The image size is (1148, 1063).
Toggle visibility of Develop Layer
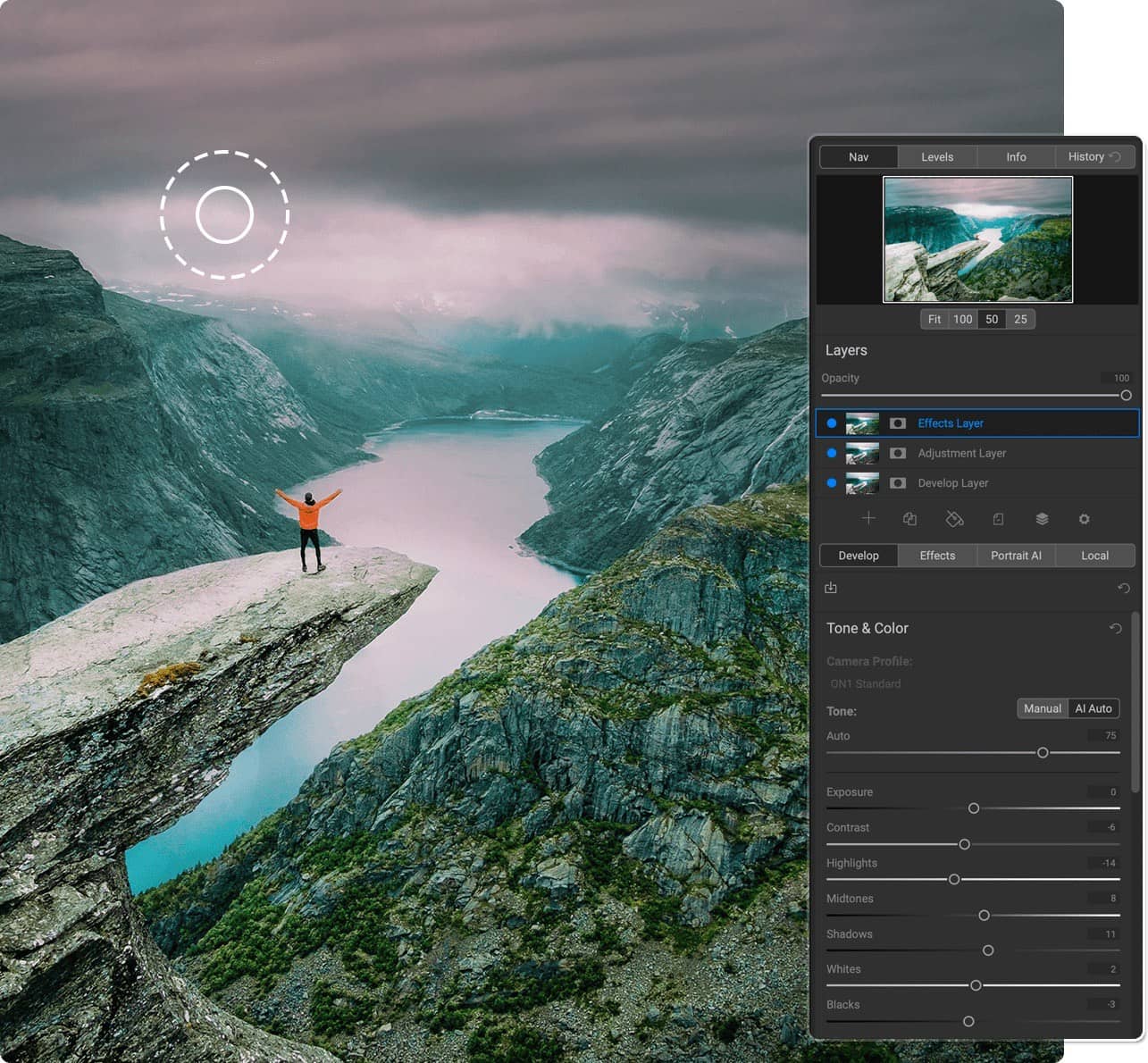pyautogui.click(x=832, y=483)
